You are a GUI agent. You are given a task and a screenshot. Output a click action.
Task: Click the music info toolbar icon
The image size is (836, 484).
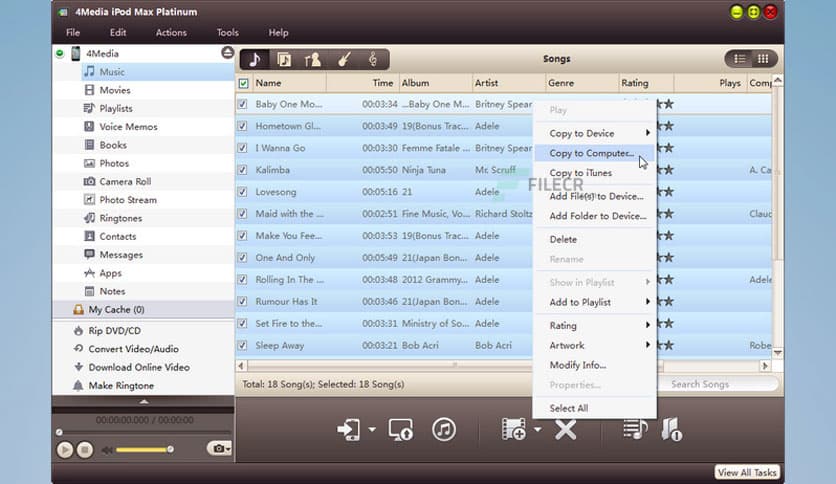pos(671,430)
